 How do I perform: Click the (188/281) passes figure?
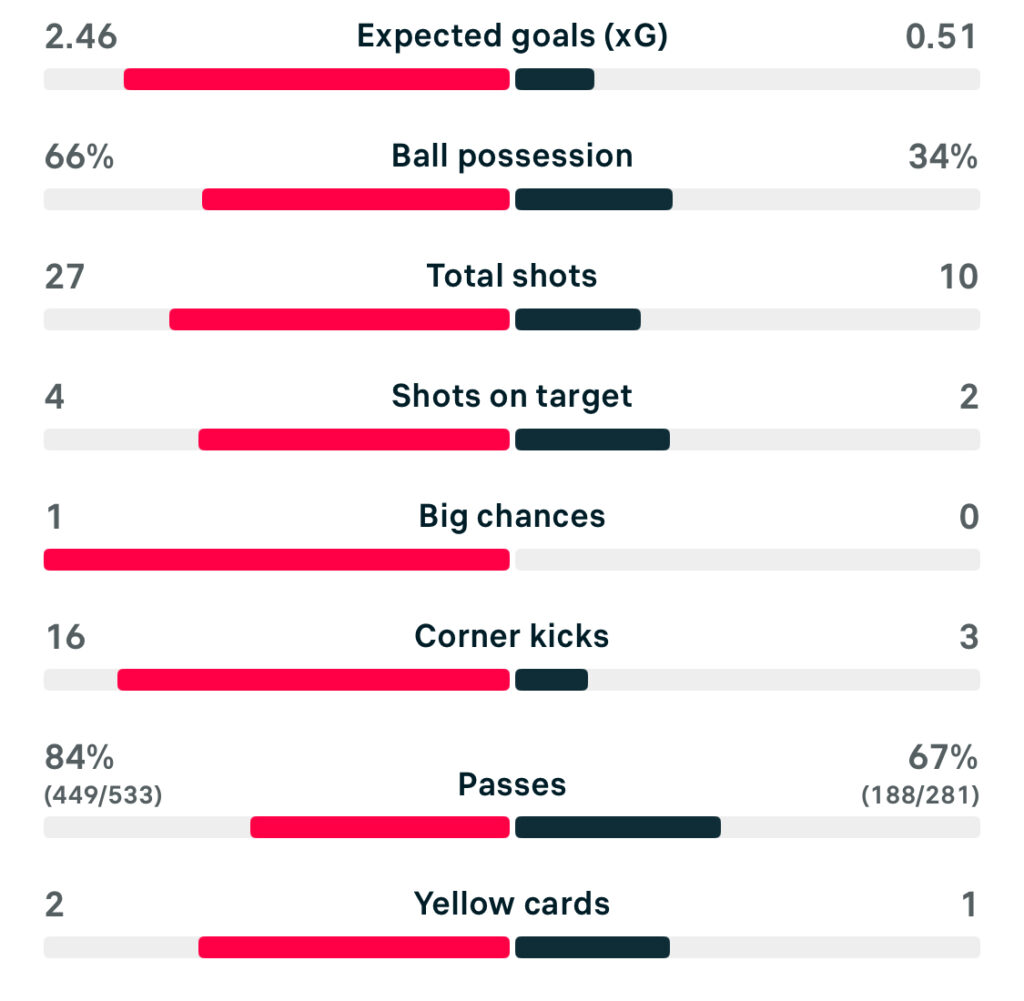(920, 796)
